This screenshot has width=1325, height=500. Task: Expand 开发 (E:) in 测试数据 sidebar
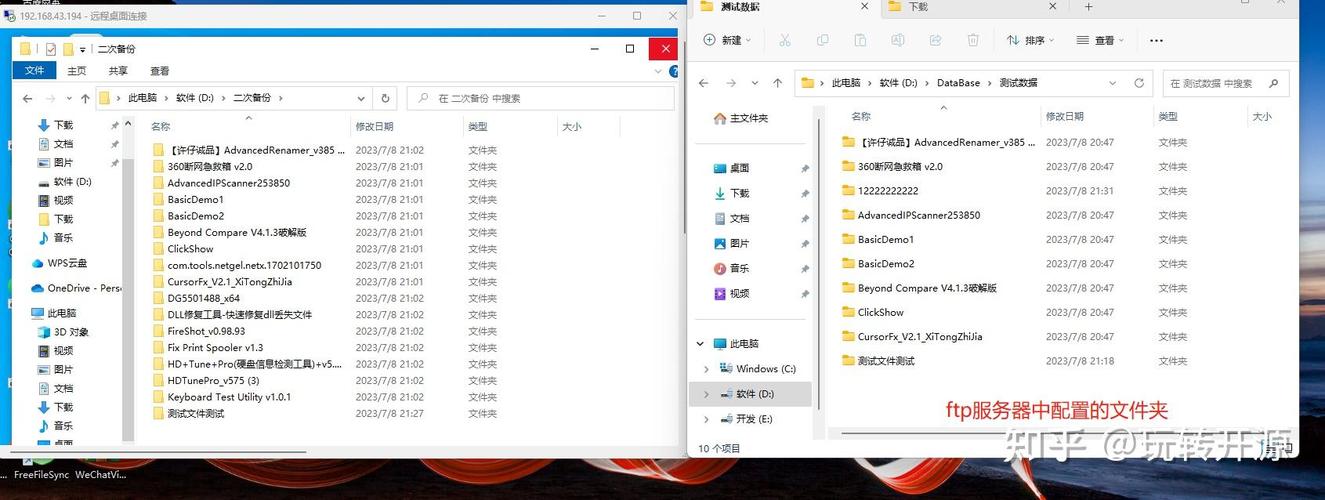coord(706,419)
